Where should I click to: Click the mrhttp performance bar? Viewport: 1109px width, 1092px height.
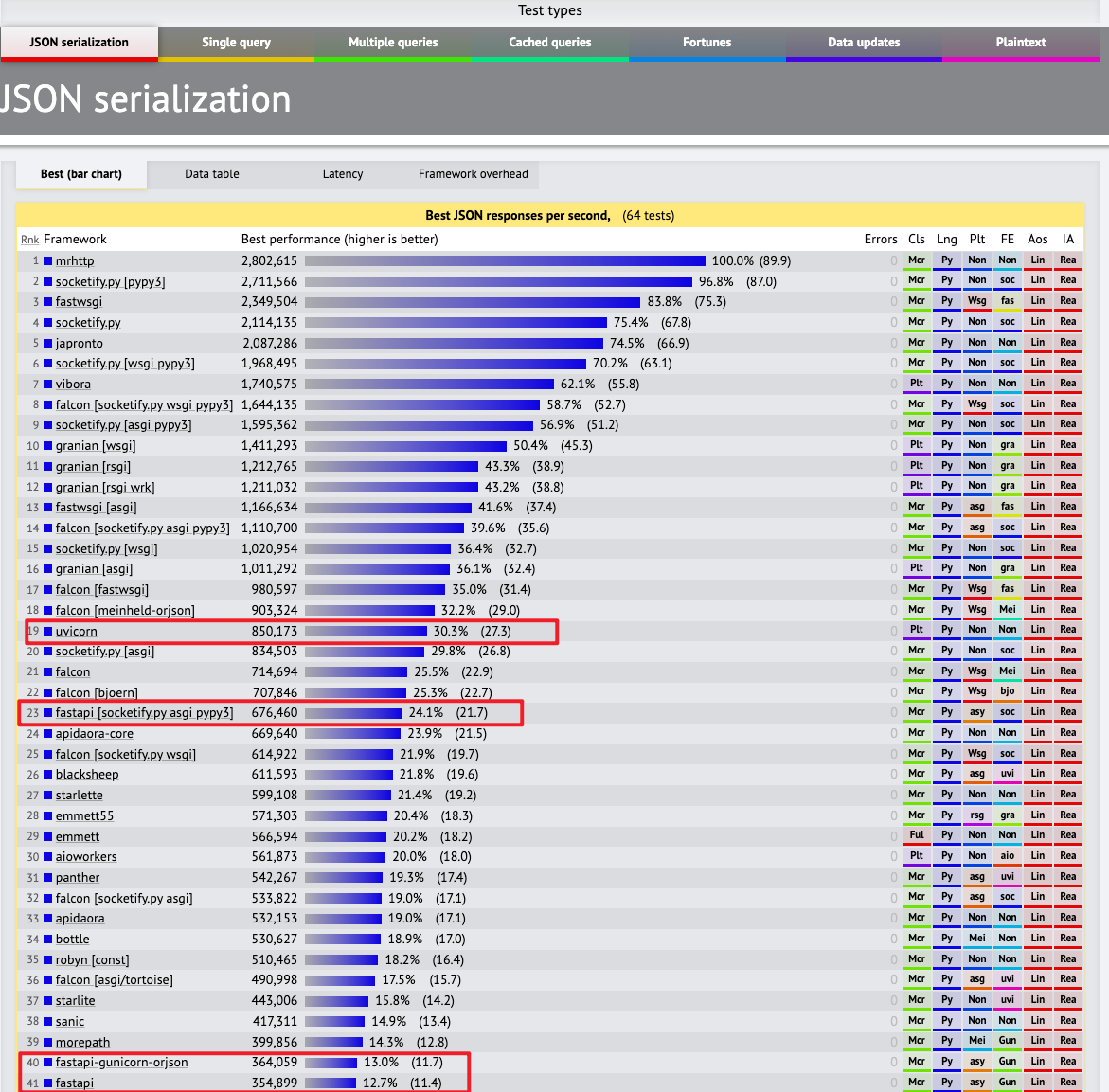pos(505,261)
